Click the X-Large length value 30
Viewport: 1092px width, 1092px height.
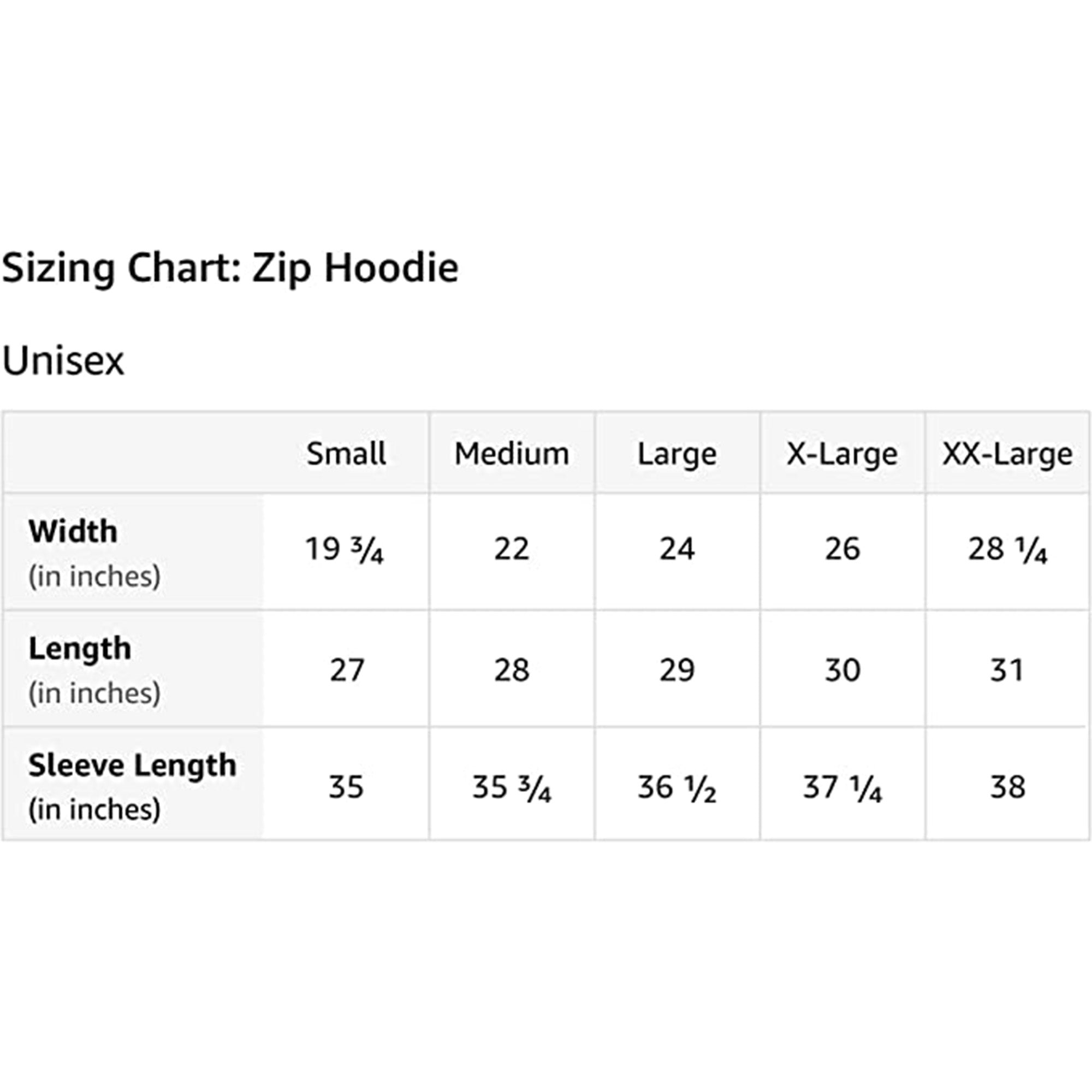point(842,670)
